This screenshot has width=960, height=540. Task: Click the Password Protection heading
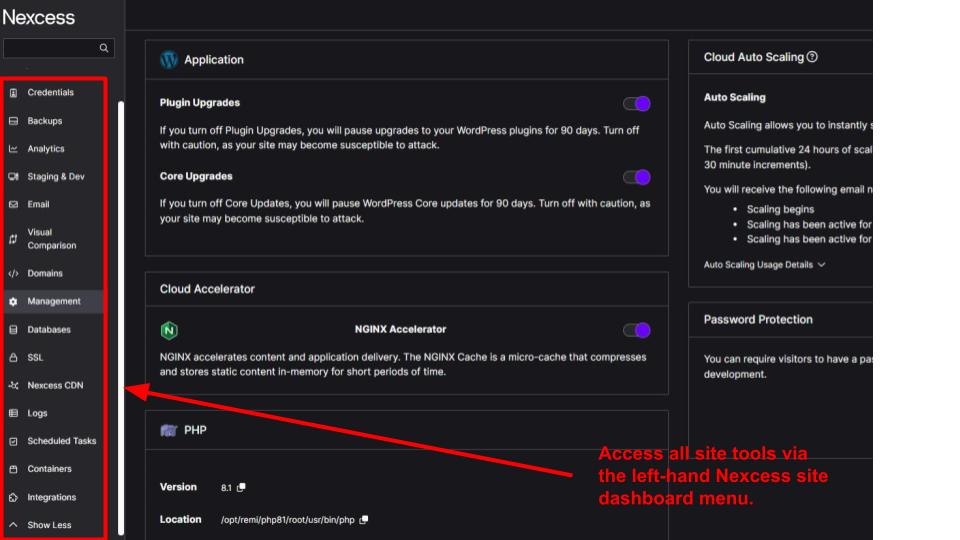758,320
